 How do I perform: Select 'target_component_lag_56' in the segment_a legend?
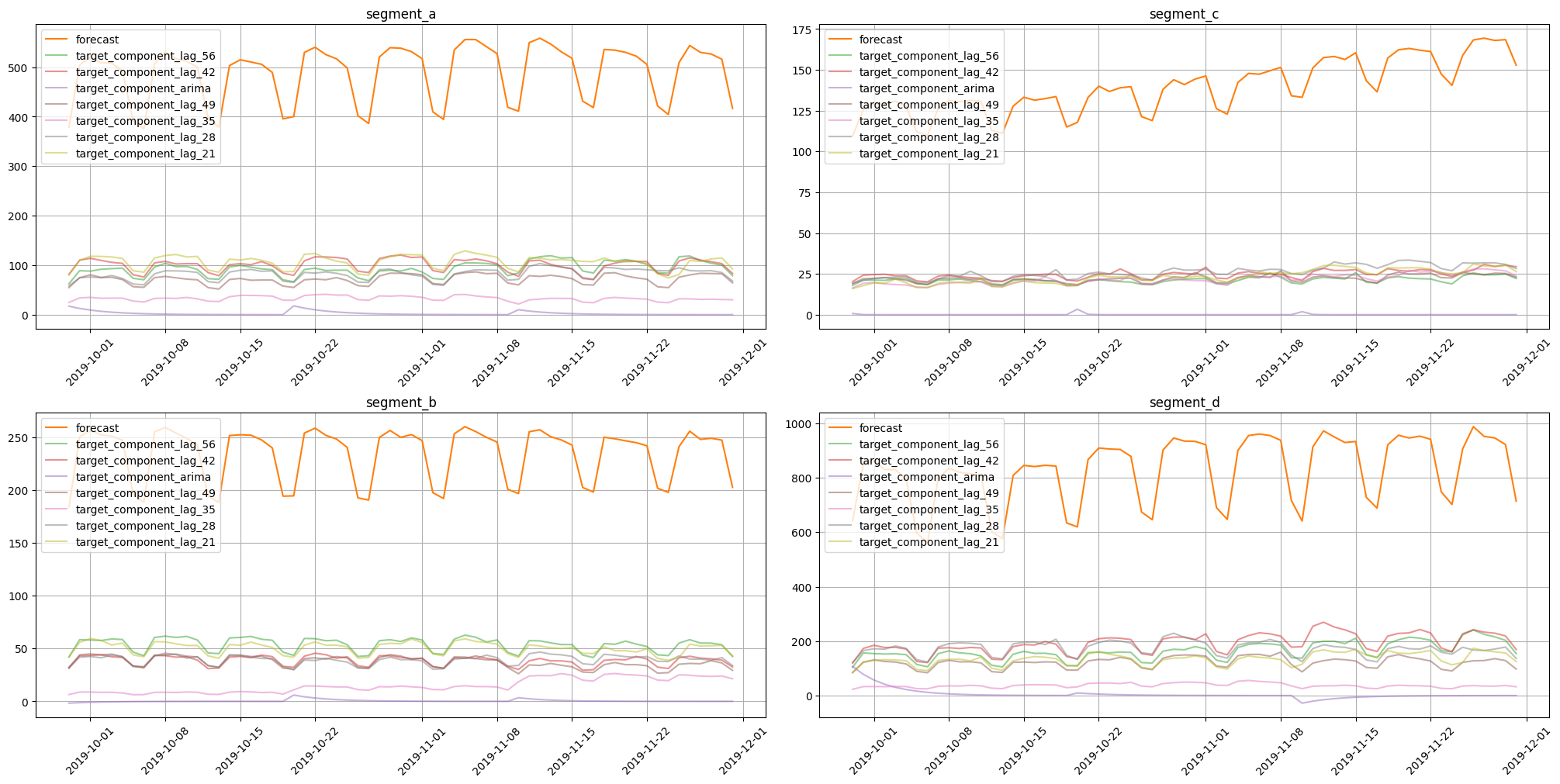145,56
